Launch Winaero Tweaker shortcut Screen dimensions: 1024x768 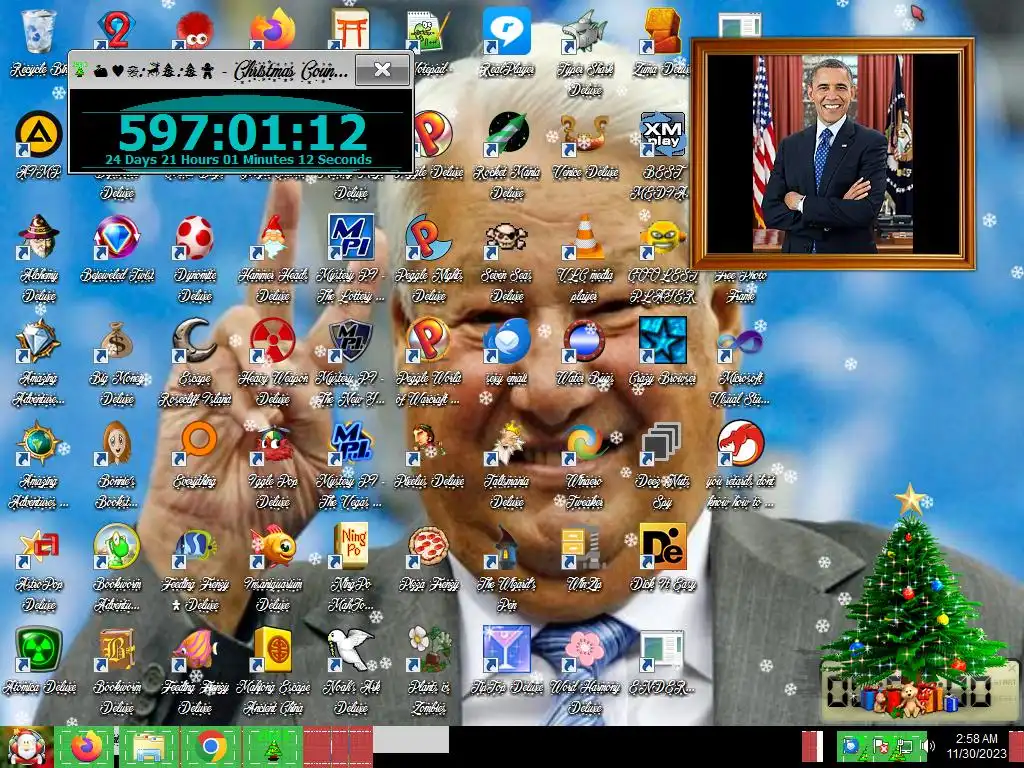click(x=584, y=443)
